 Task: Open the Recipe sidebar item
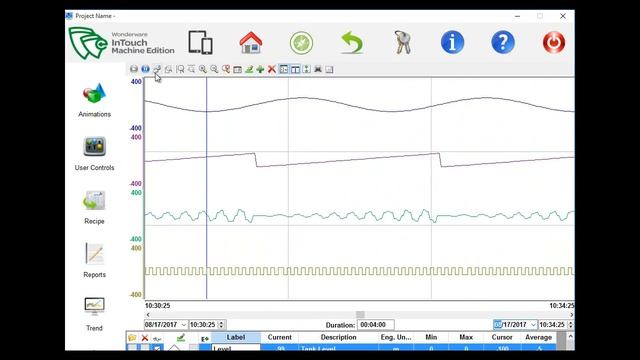[x=94, y=207]
